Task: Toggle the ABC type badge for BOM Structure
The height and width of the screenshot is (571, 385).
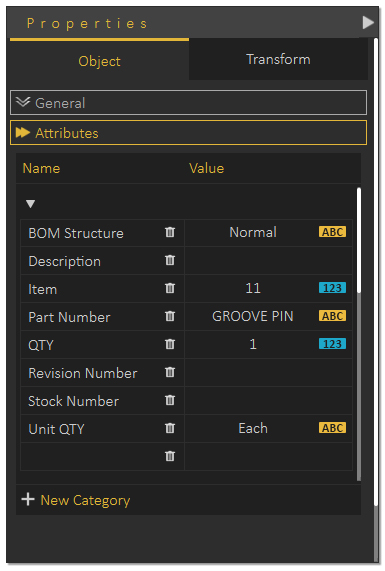Action: point(332,232)
